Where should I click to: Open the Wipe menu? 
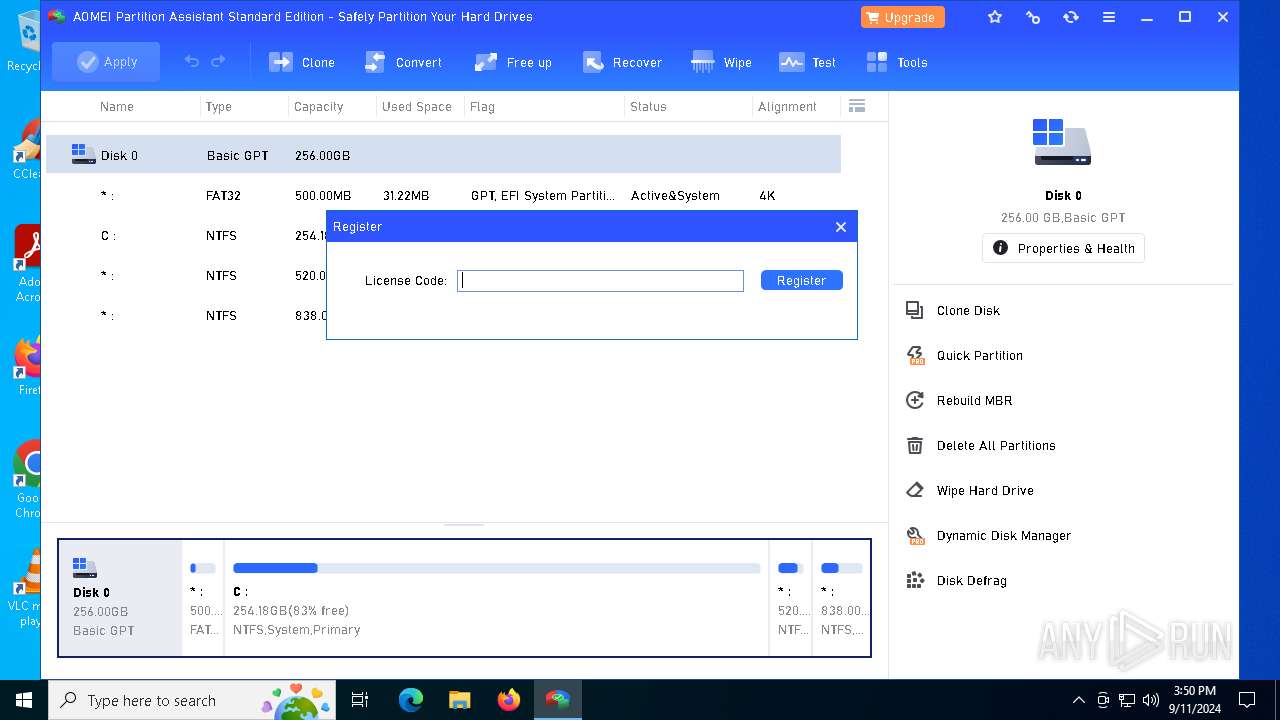[x=721, y=62]
